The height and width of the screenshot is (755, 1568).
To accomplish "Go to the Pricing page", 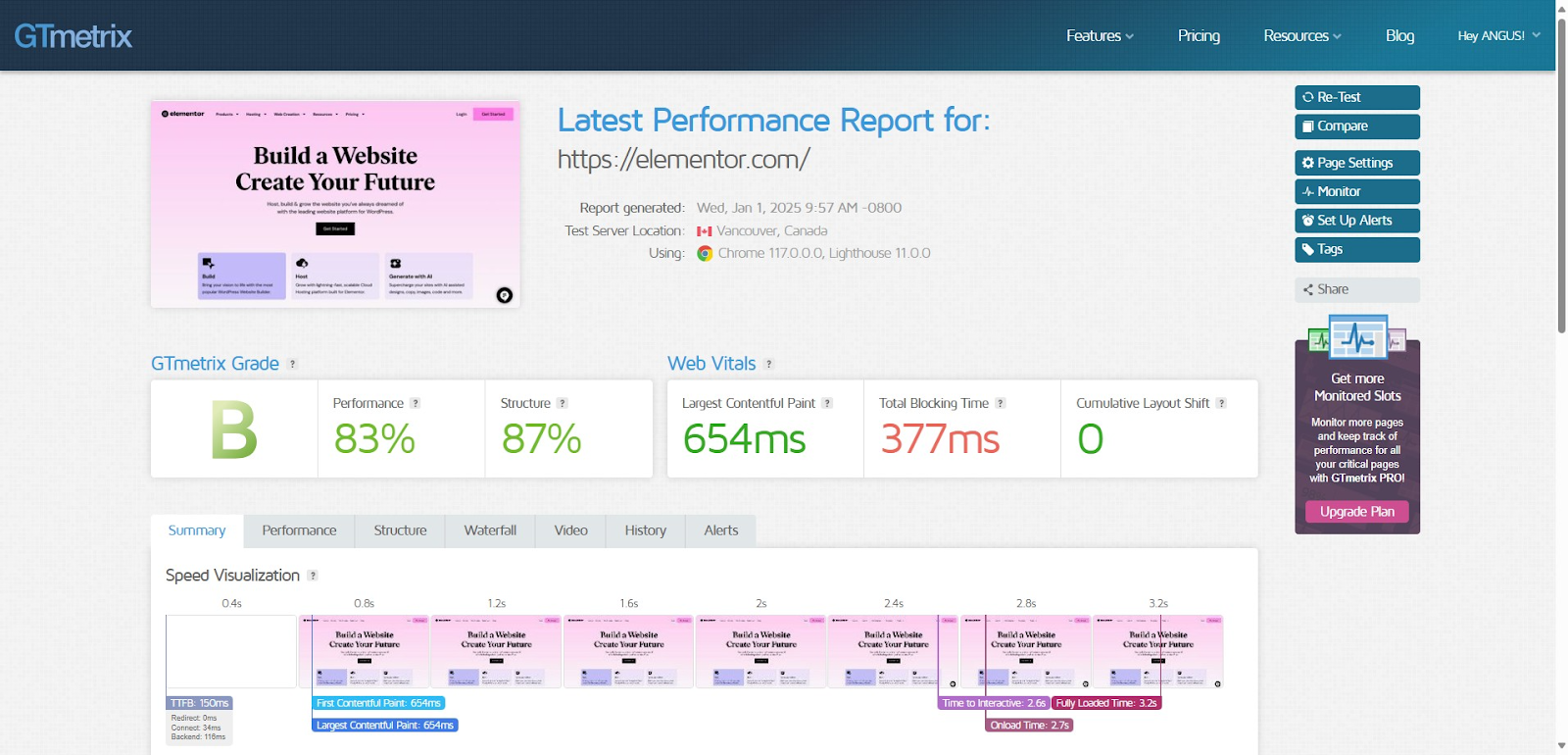I will point(1199,35).
